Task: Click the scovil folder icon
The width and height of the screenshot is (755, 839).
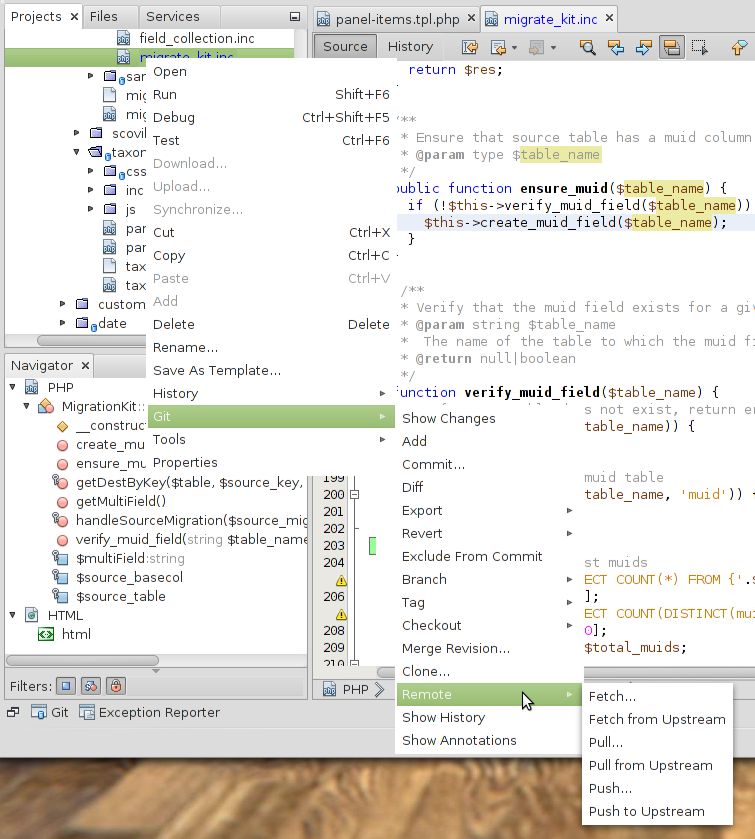Action: [x=96, y=133]
